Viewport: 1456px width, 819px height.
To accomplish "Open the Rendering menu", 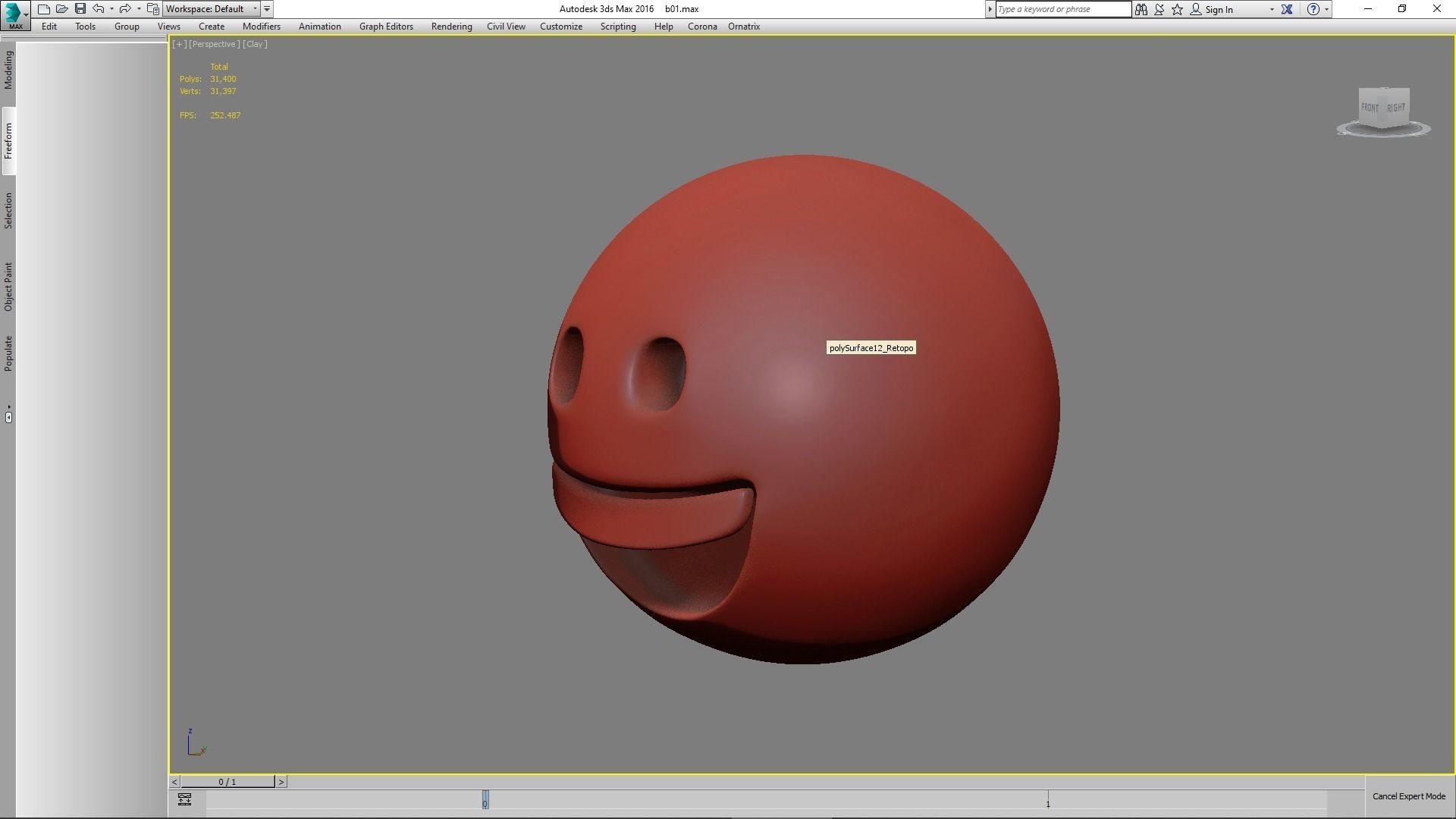I will [452, 27].
